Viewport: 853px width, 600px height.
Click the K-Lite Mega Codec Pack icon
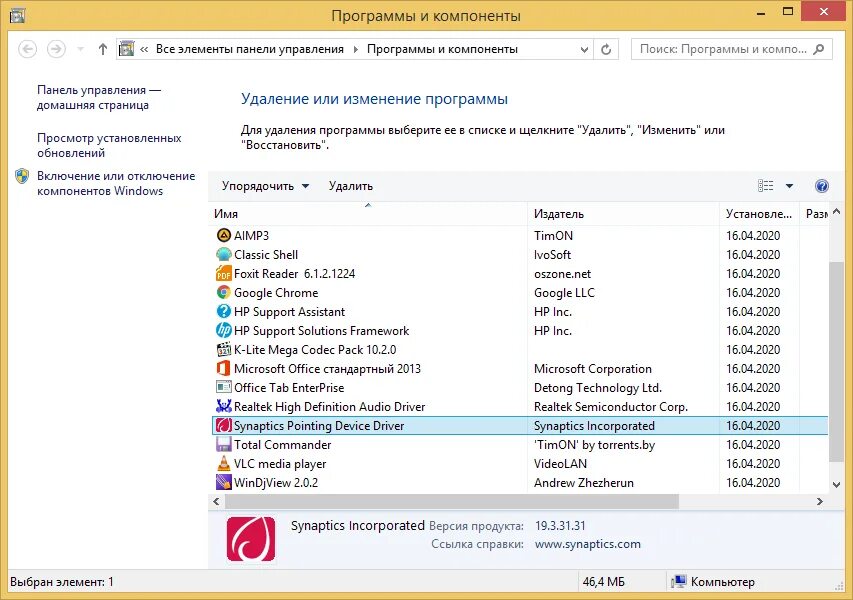pos(224,350)
